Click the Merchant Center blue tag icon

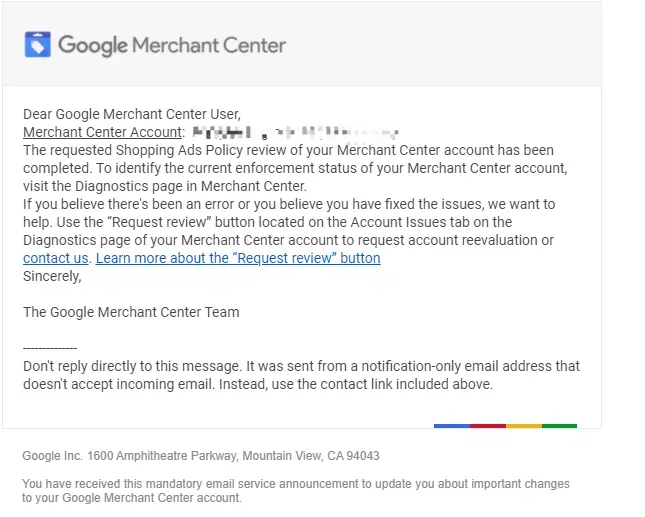point(37,44)
